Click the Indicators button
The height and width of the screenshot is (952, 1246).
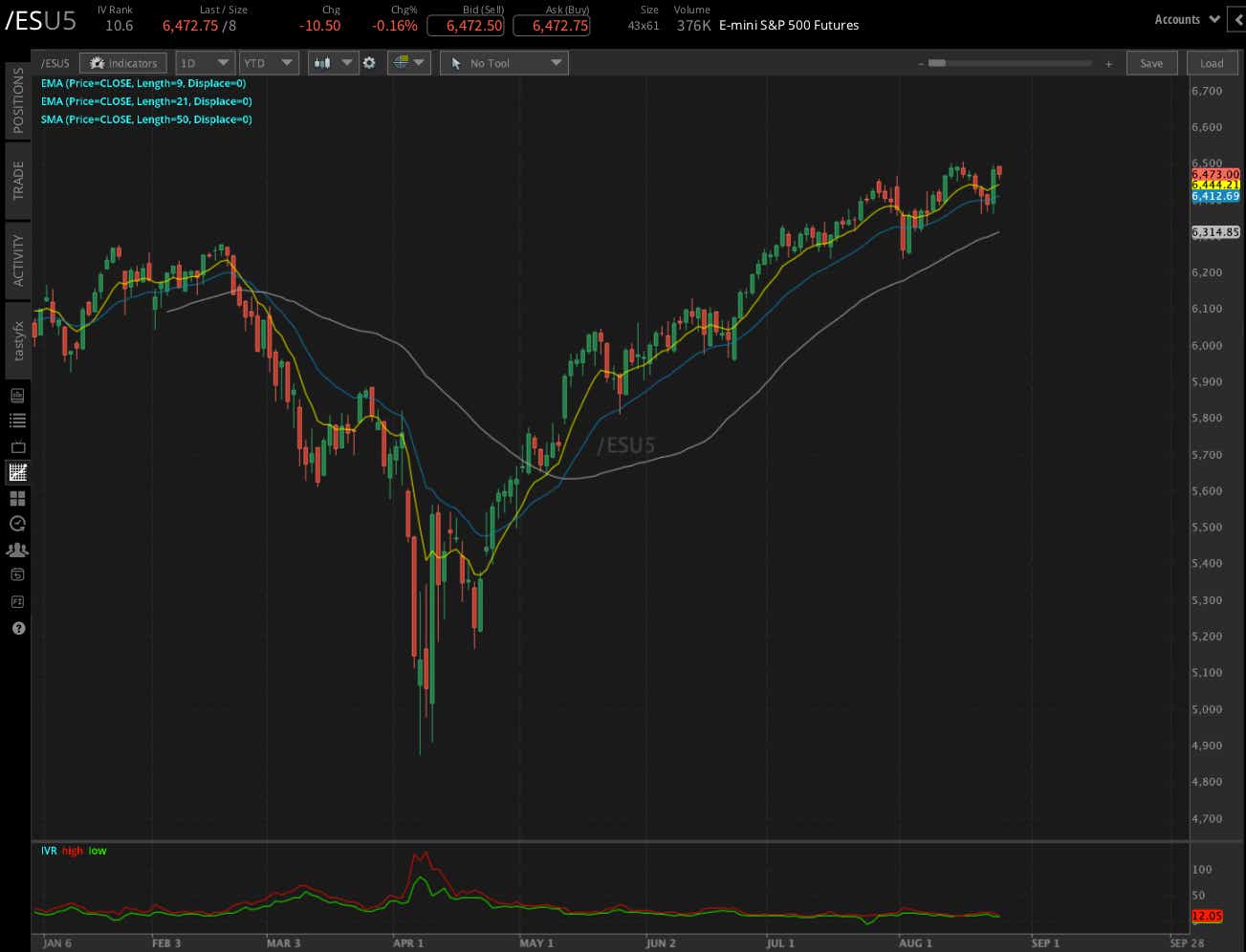click(x=122, y=62)
